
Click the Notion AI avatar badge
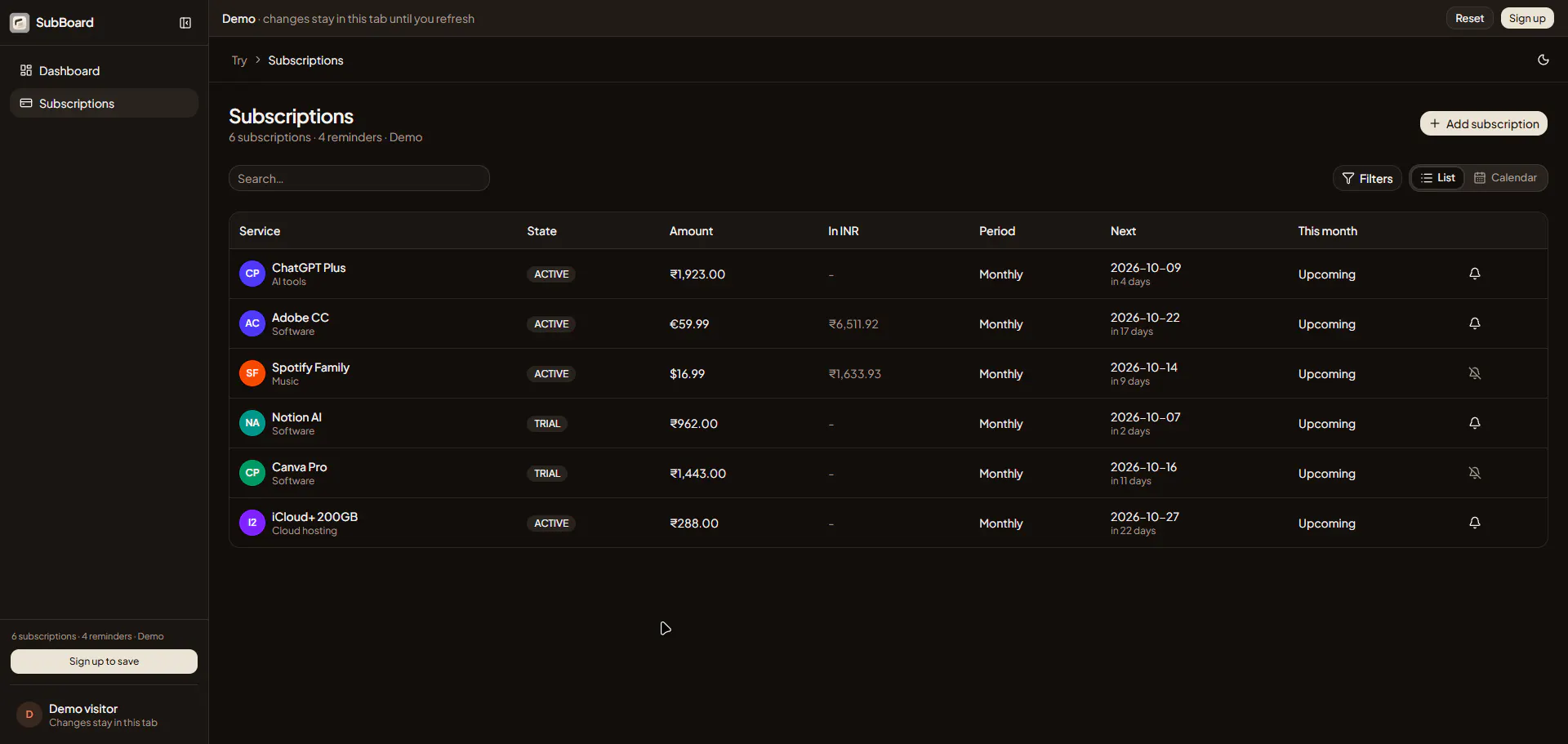coord(252,423)
